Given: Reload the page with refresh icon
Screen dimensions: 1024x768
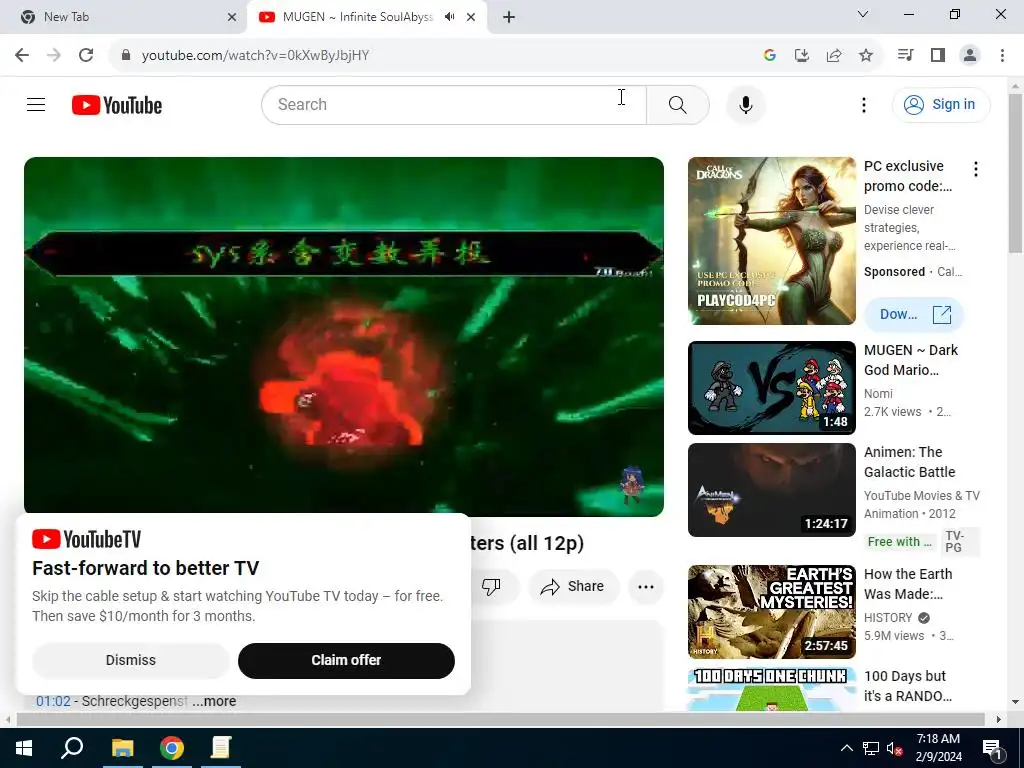Looking at the screenshot, I should coord(86,55).
